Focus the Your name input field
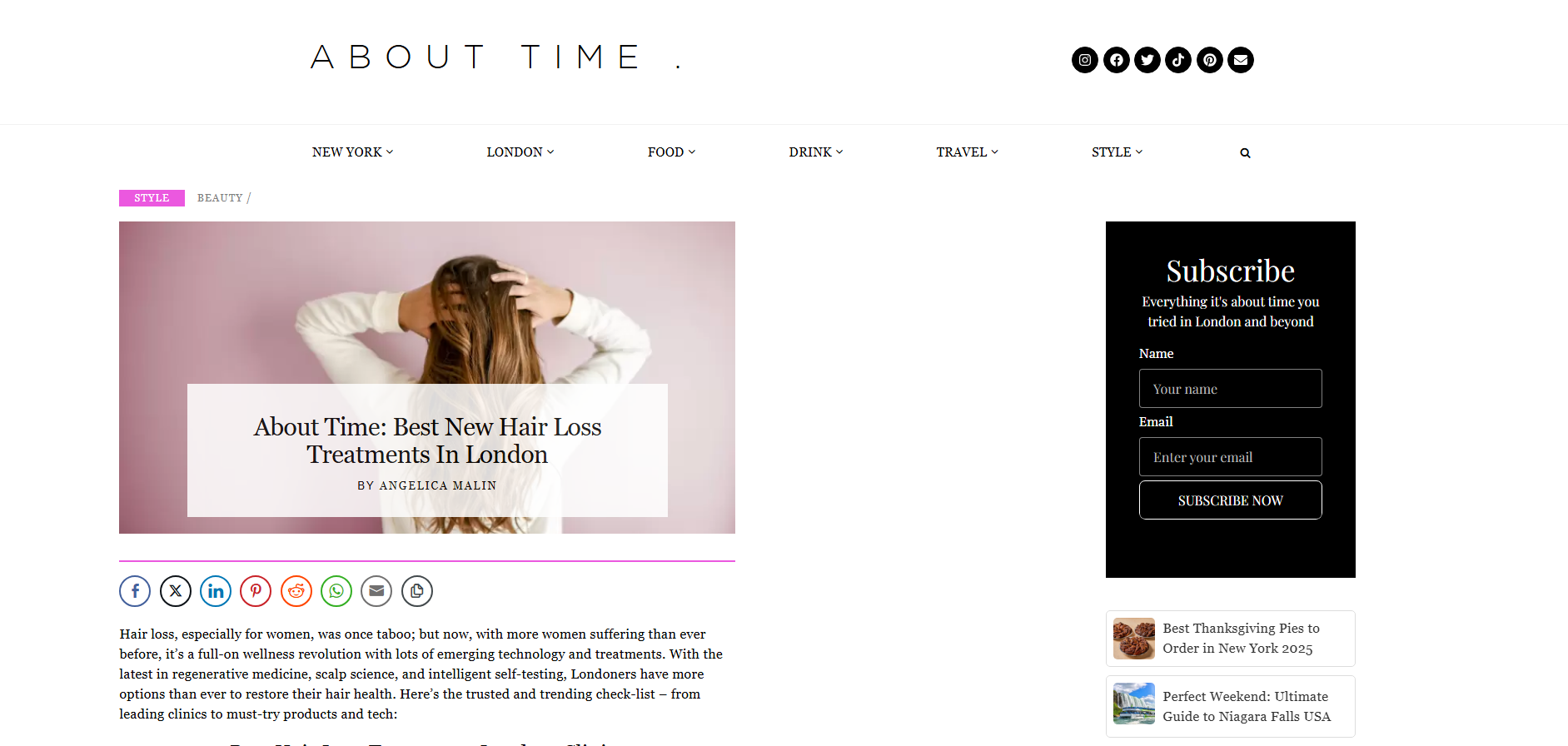Viewport: 1568px width, 746px height. coord(1230,389)
